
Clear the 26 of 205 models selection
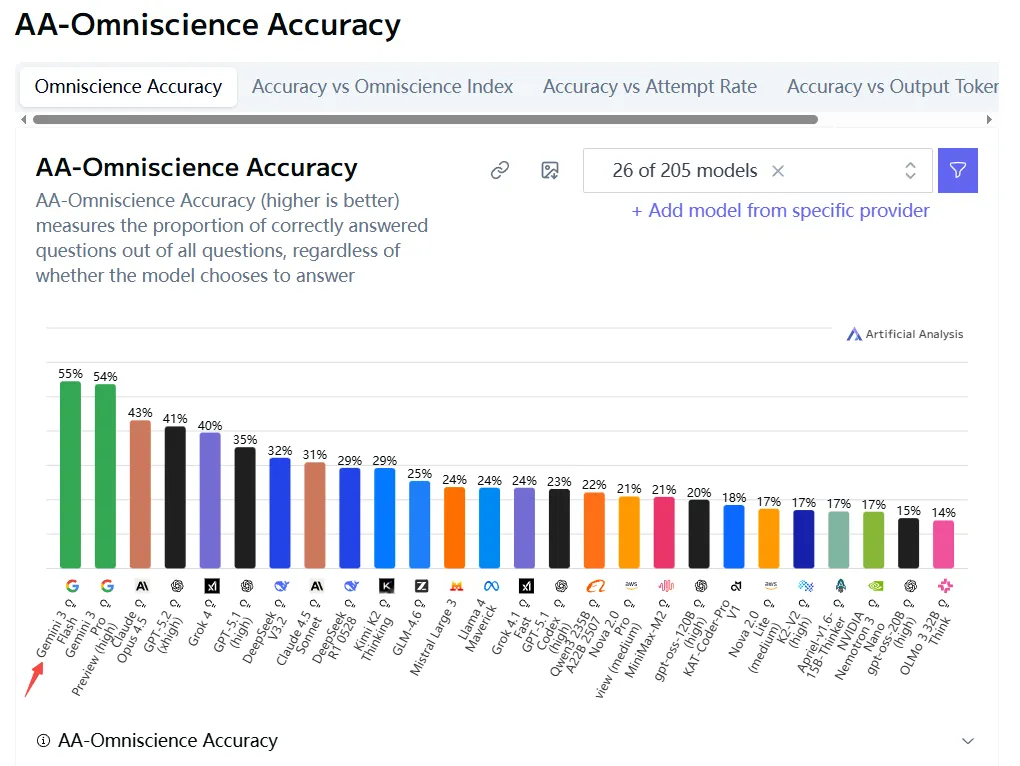[778, 171]
